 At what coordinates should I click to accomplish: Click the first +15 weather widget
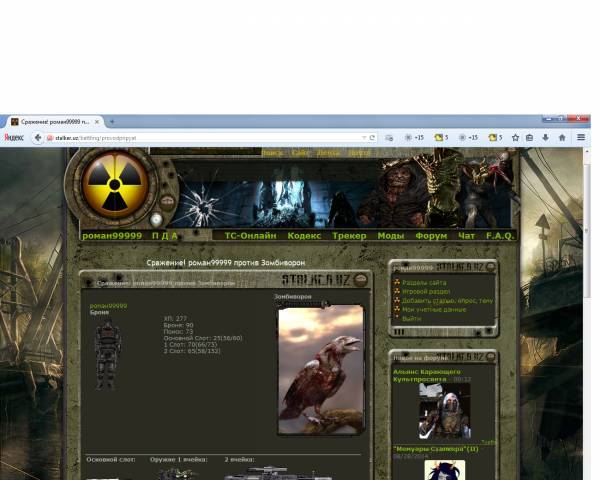[x=414, y=137]
